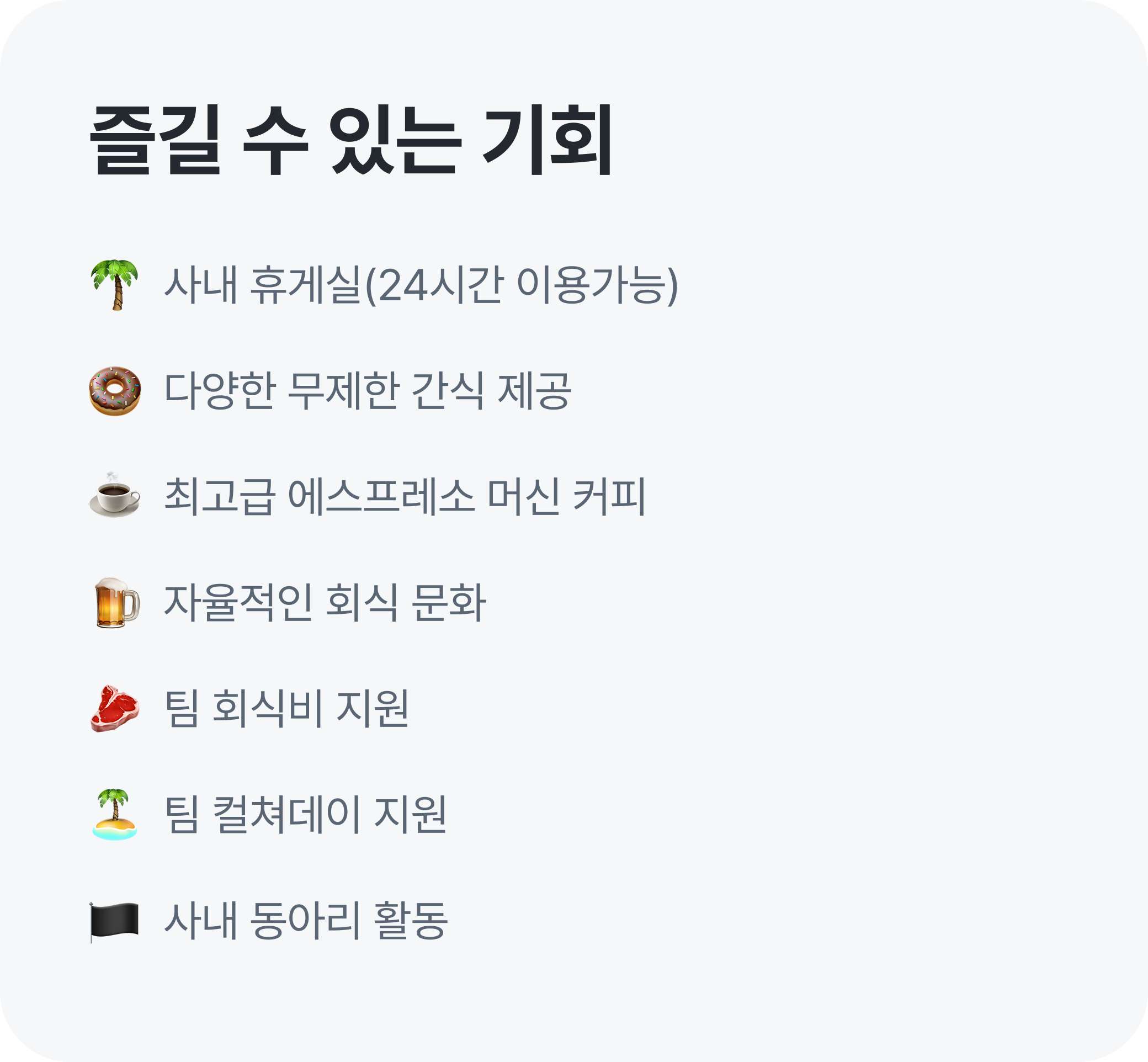The image size is (1148, 1062).
Task: Select the '팀 컬쳐데이 지원' item
Action: coord(306,814)
